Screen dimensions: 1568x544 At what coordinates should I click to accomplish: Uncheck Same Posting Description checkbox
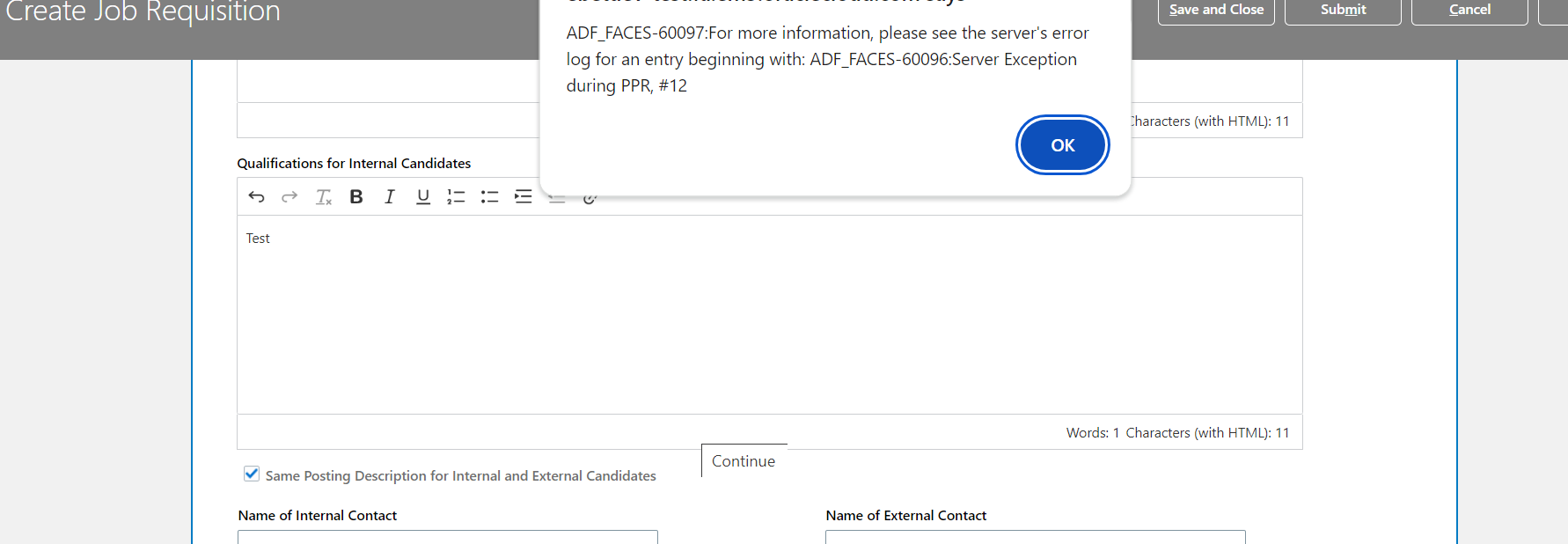pyautogui.click(x=252, y=474)
